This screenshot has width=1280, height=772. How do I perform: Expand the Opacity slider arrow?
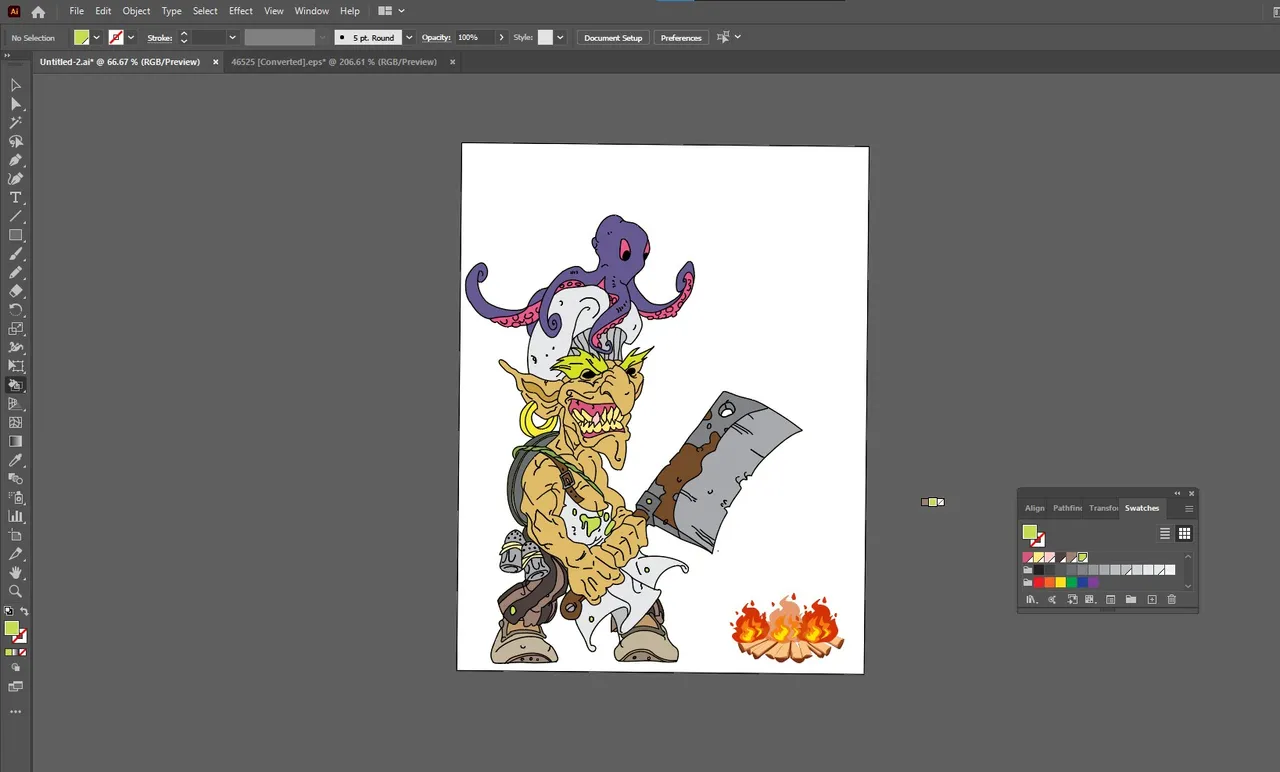tap(501, 37)
